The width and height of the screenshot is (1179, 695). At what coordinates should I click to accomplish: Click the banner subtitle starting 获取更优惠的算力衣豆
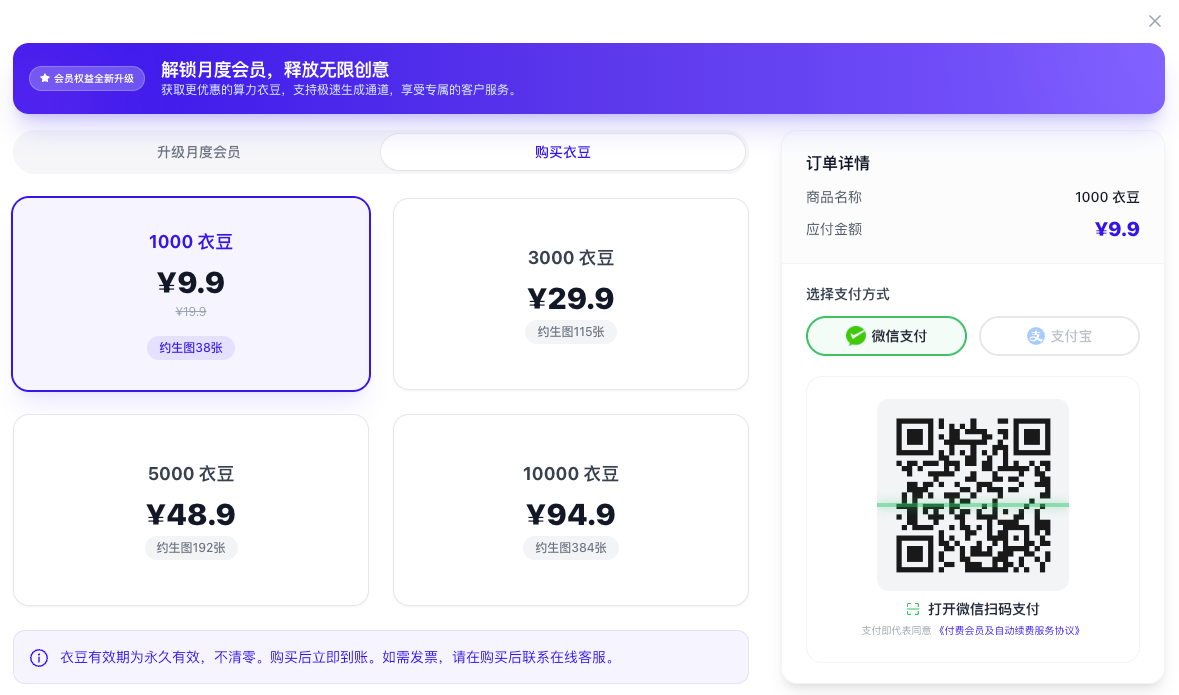coord(339,90)
